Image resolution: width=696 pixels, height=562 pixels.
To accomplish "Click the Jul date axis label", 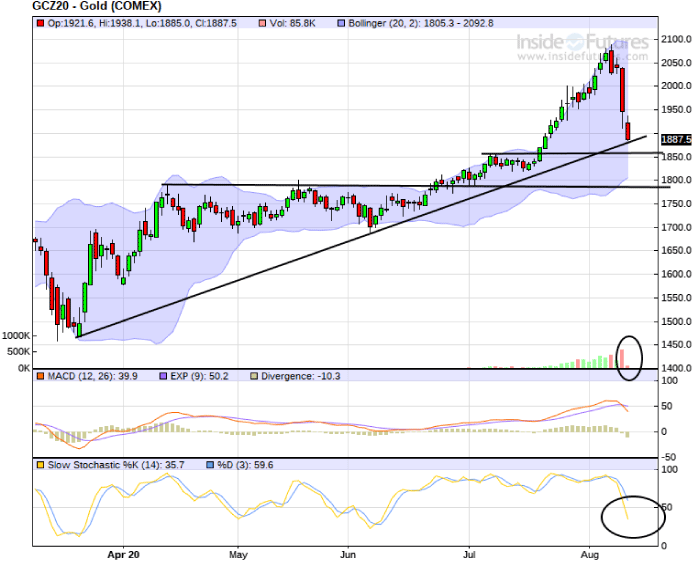I will pyautogui.click(x=469, y=553).
